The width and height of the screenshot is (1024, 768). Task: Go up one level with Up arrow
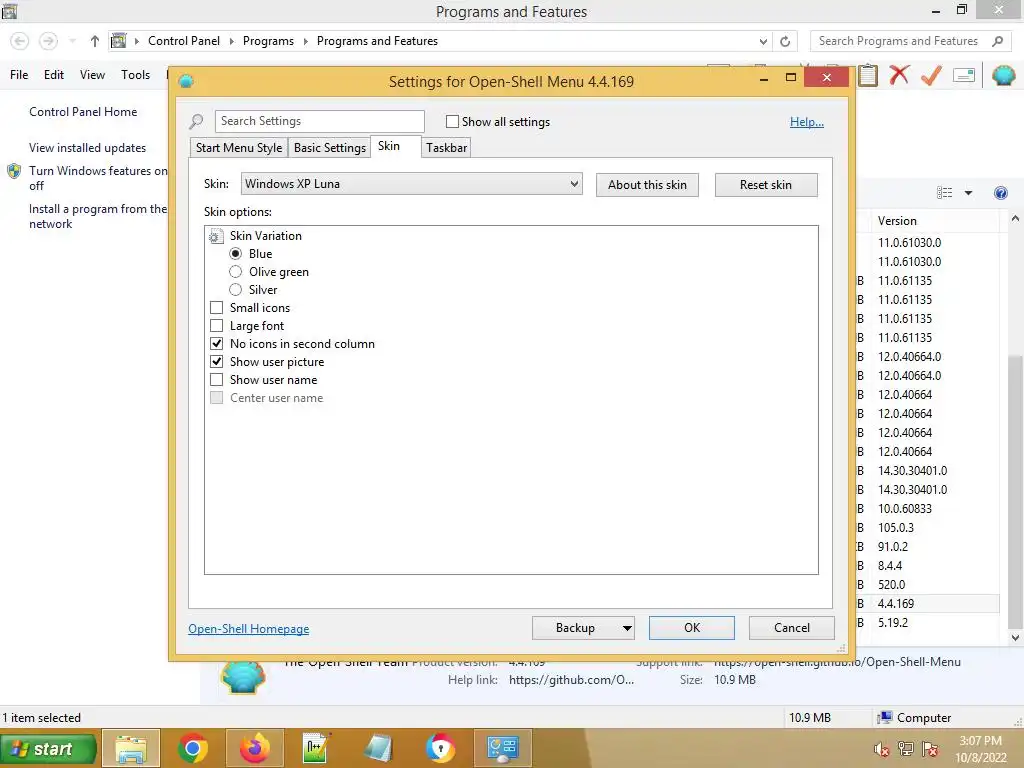pos(95,41)
